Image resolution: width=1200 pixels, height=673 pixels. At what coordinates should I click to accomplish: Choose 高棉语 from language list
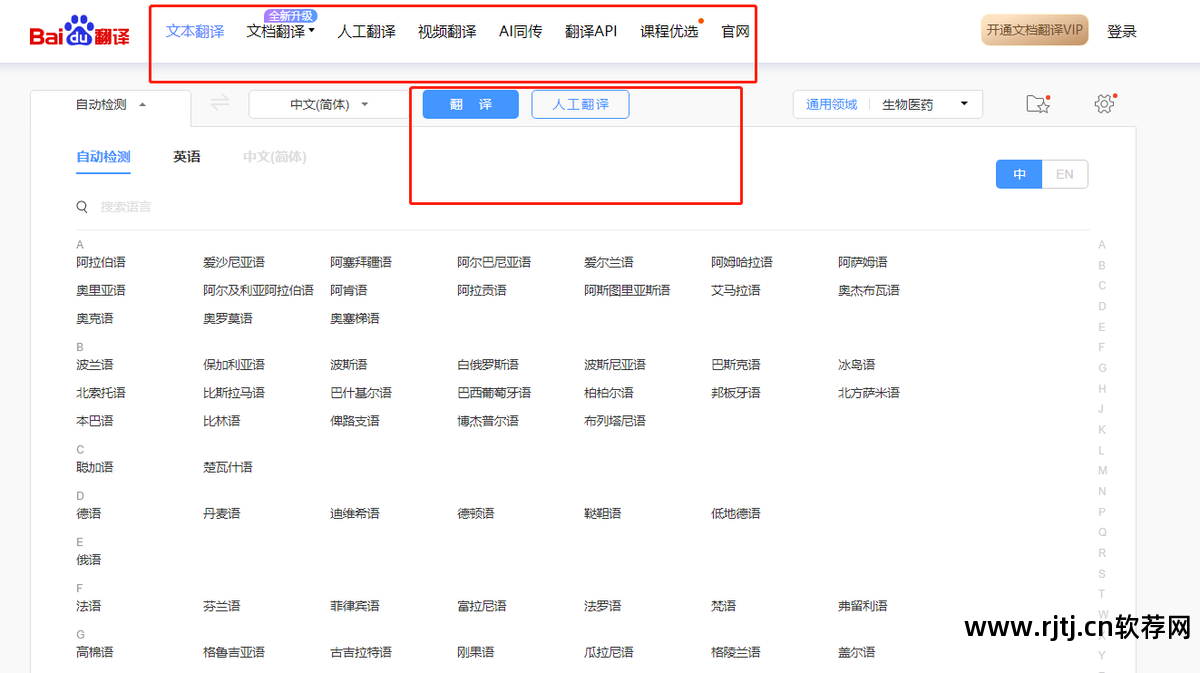[95, 651]
